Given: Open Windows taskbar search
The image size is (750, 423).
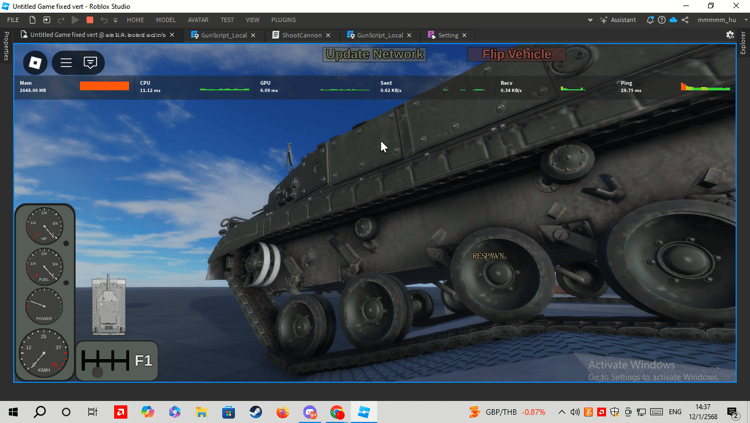Looking at the screenshot, I should [x=40, y=412].
